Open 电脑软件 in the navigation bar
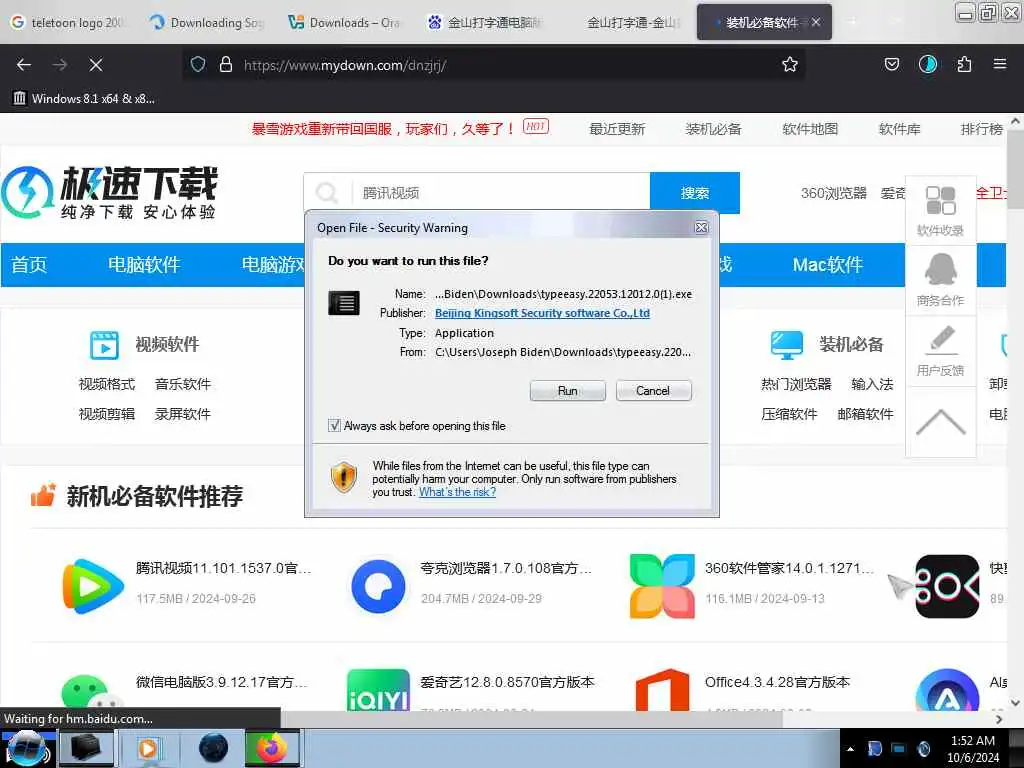Image resolution: width=1024 pixels, height=768 pixels. click(x=144, y=264)
